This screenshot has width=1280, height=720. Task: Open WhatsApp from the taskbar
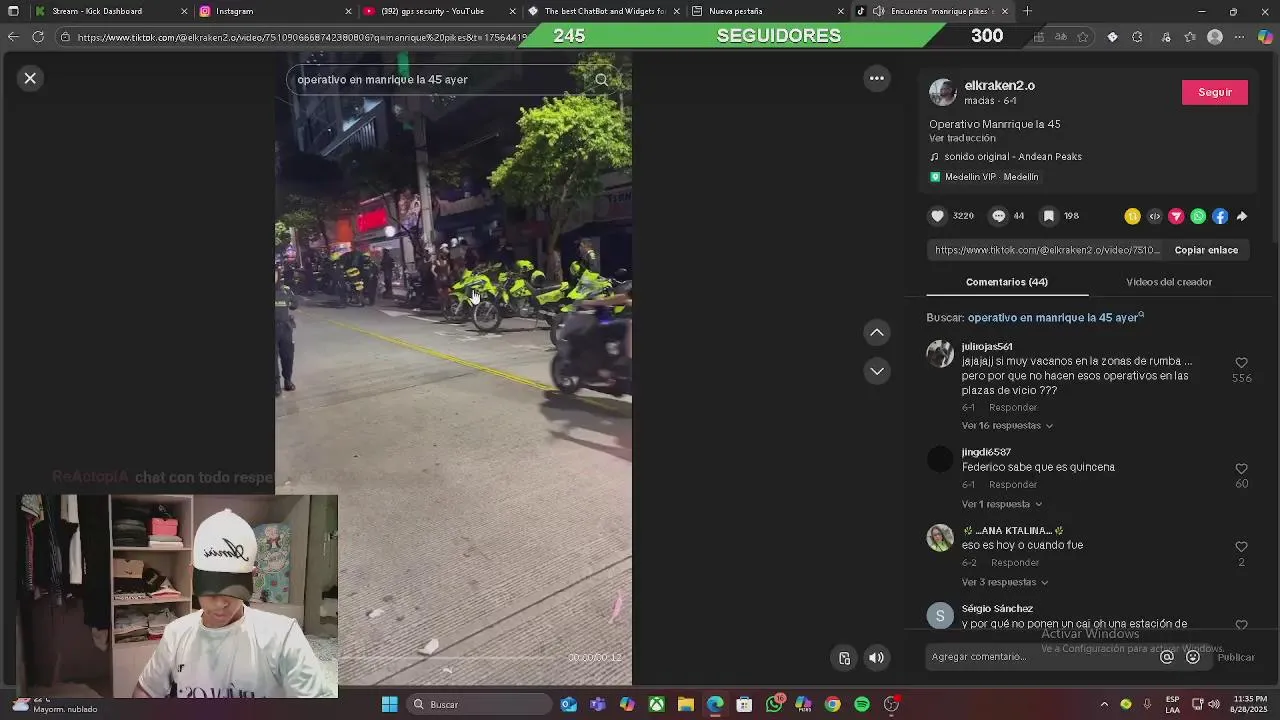pyautogui.click(x=774, y=705)
